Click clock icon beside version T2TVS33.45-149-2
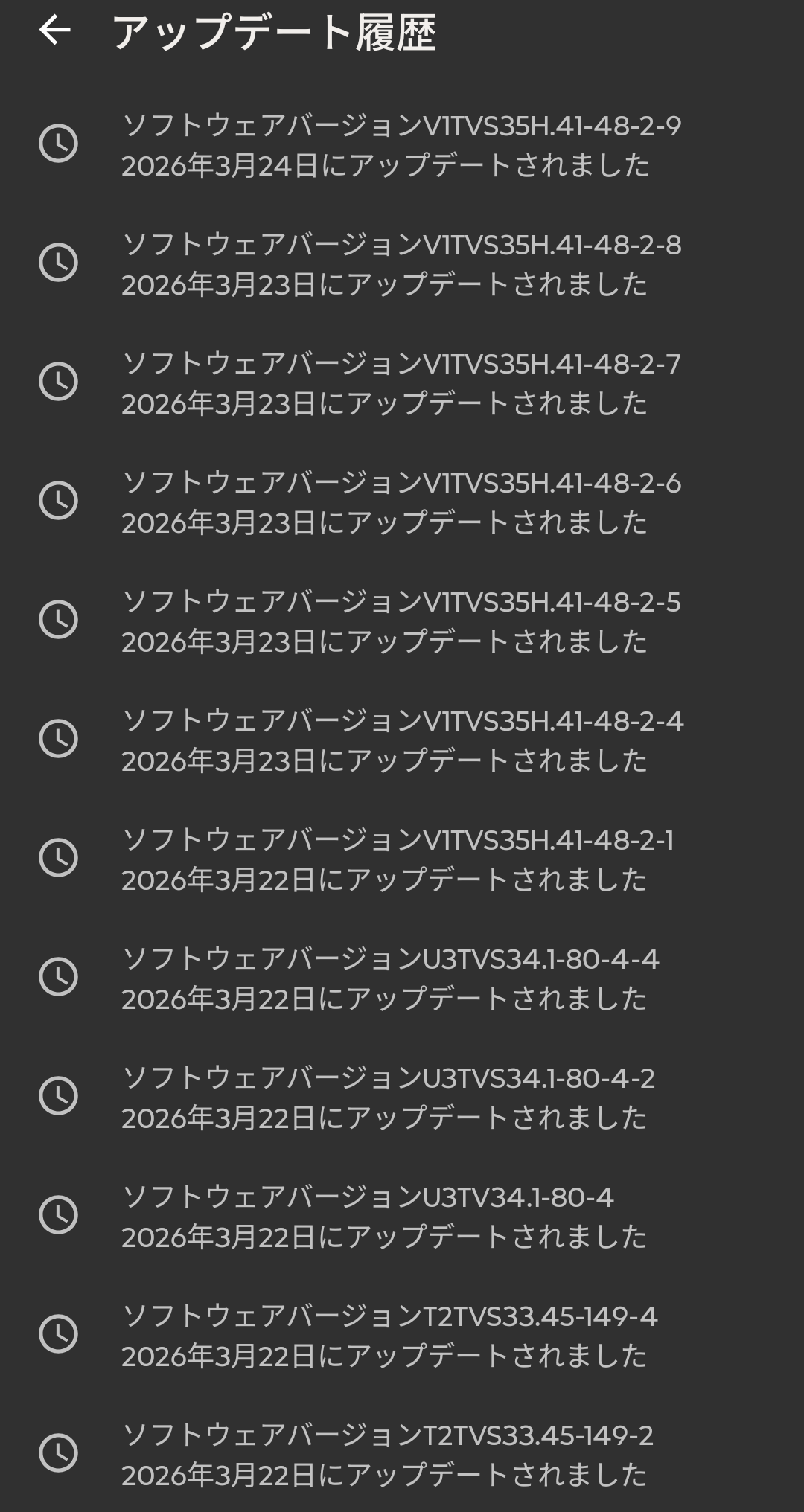The height and width of the screenshot is (1512, 804). (x=58, y=1453)
